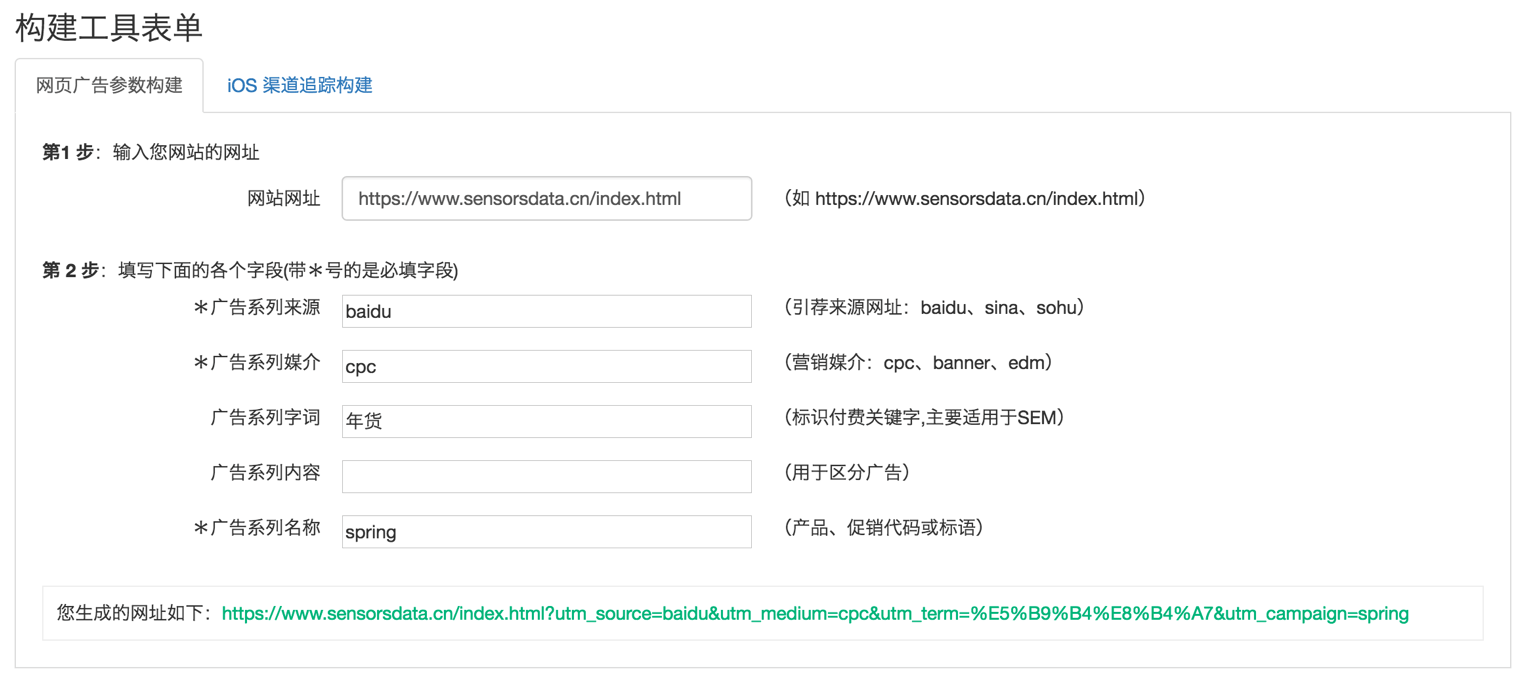This screenshot has width=1526, height=679.
Task: Switch to the iOS 渠道追踪构建 tab
Action: click(x=299, y=85)
